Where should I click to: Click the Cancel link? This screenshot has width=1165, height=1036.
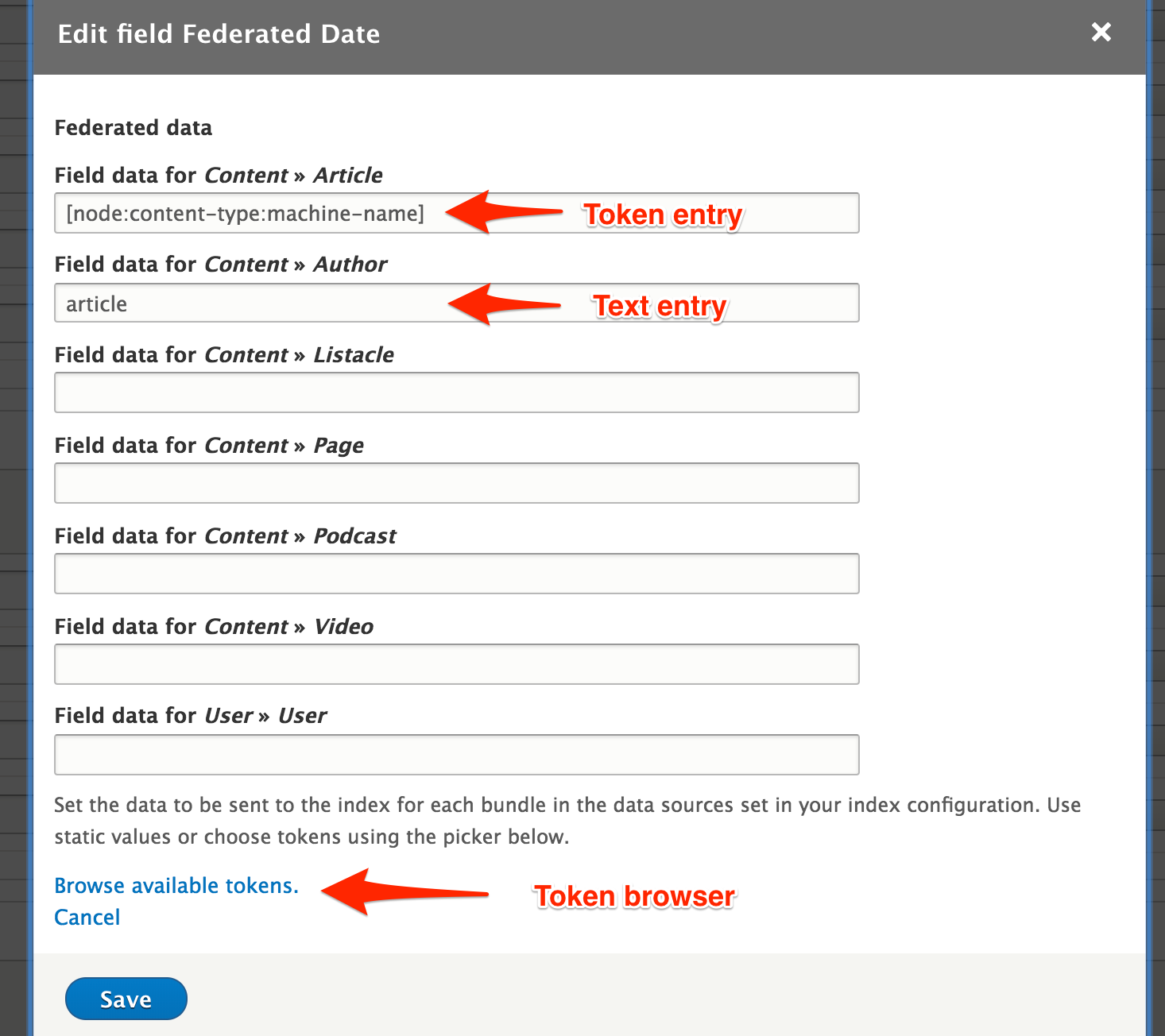(87, 918)
